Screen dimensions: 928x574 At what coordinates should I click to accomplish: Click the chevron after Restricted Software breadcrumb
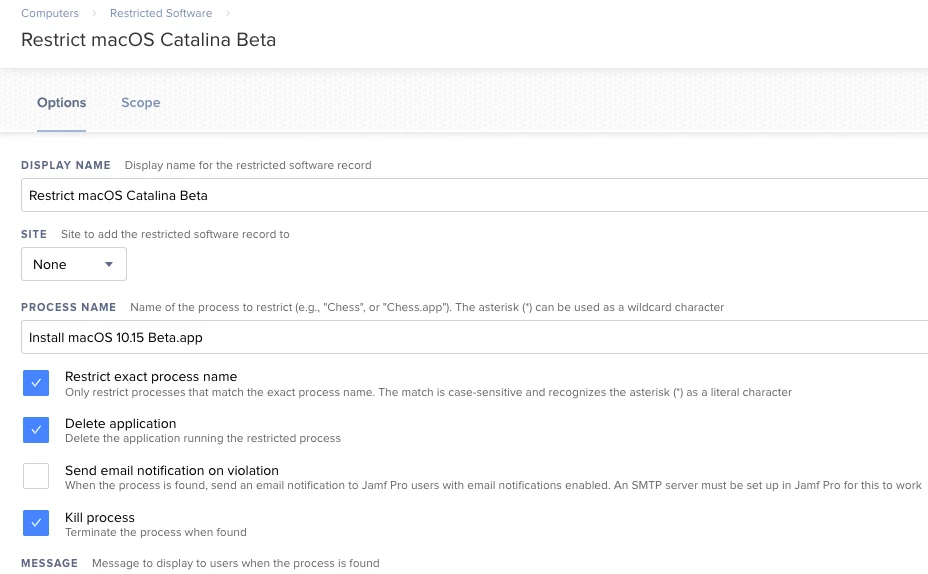(x=228, y=13)
